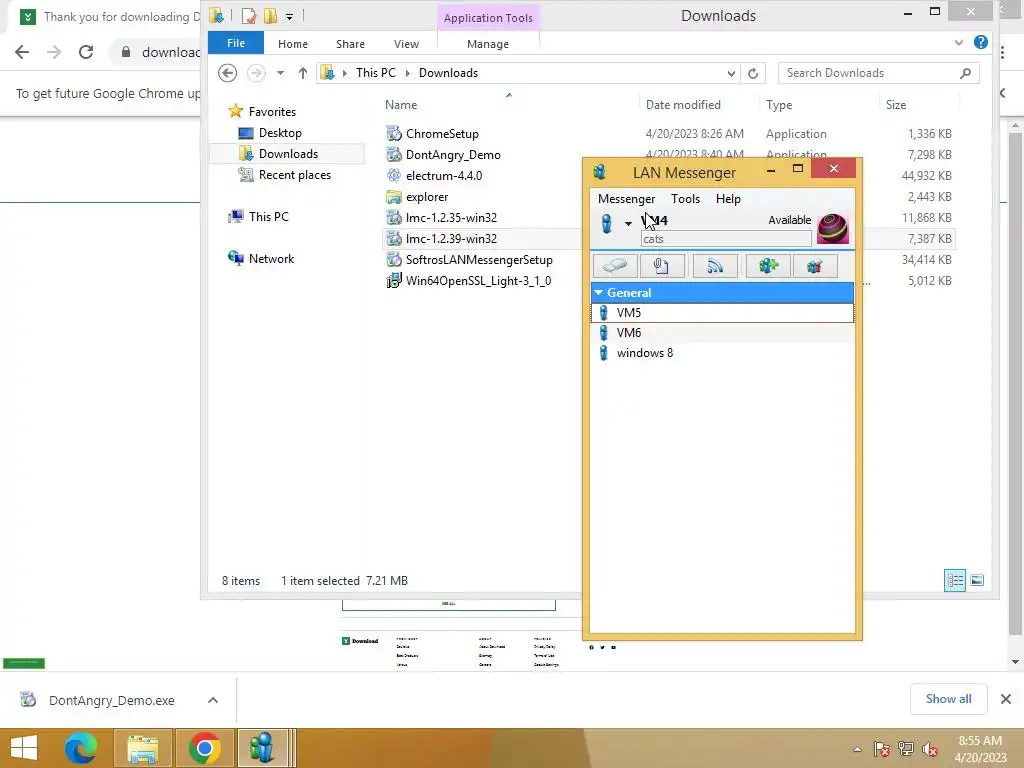Switch to the View ribbon tab
Viewport: 1024px width, 768px height.
(406, 44)
